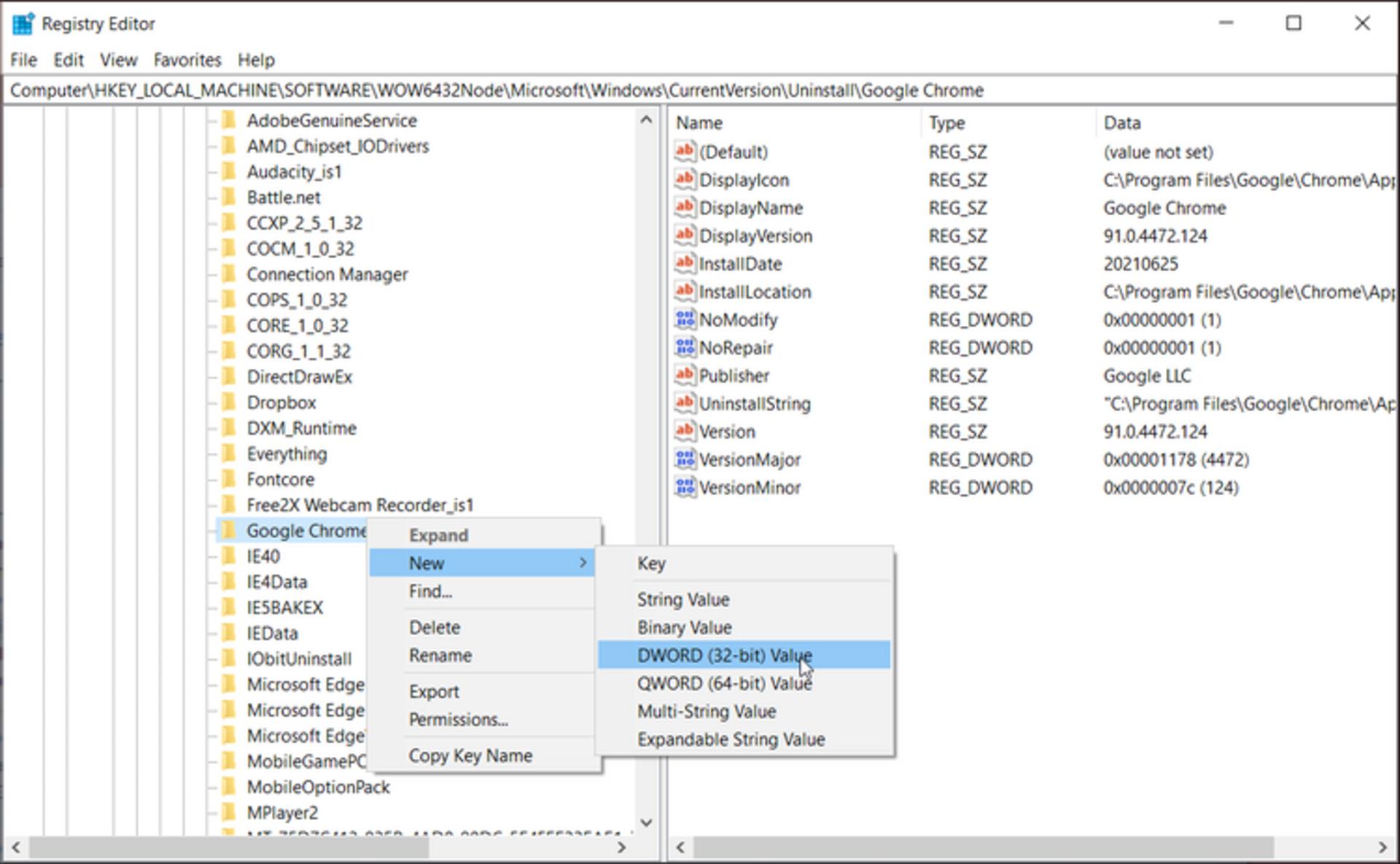Open the Favorites menu
This screenshot has width=1400, height=864.
coord(187,60)
